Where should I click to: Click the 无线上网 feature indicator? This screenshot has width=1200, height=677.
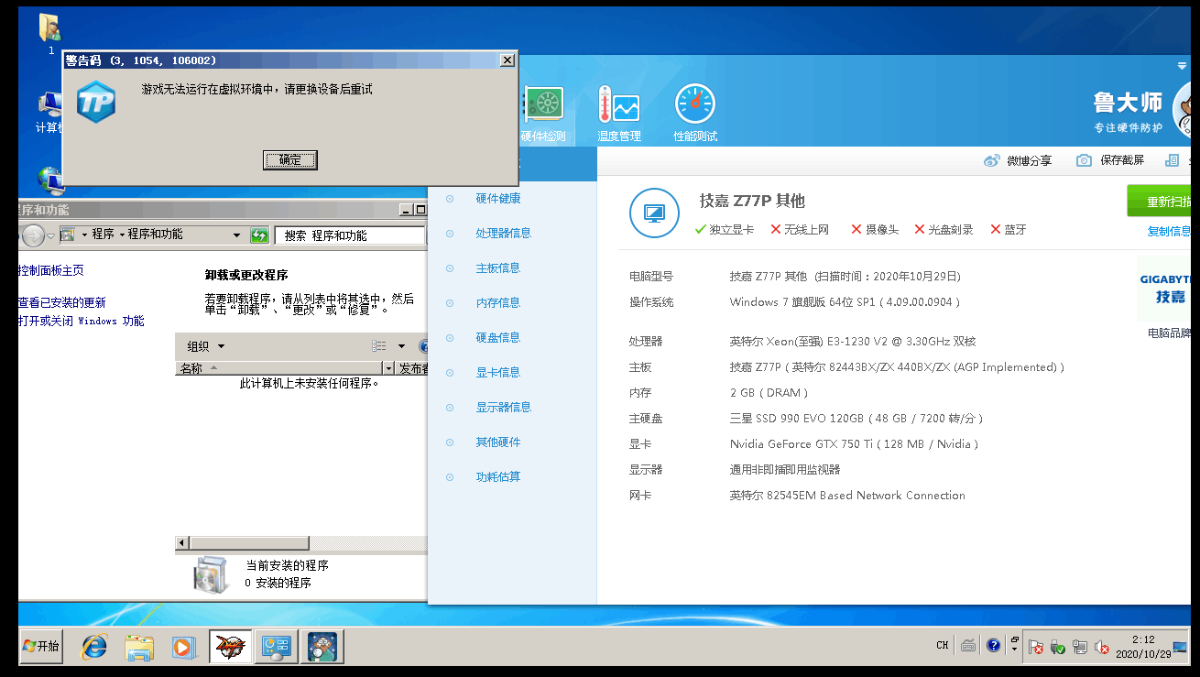click(x=799, y=229)
